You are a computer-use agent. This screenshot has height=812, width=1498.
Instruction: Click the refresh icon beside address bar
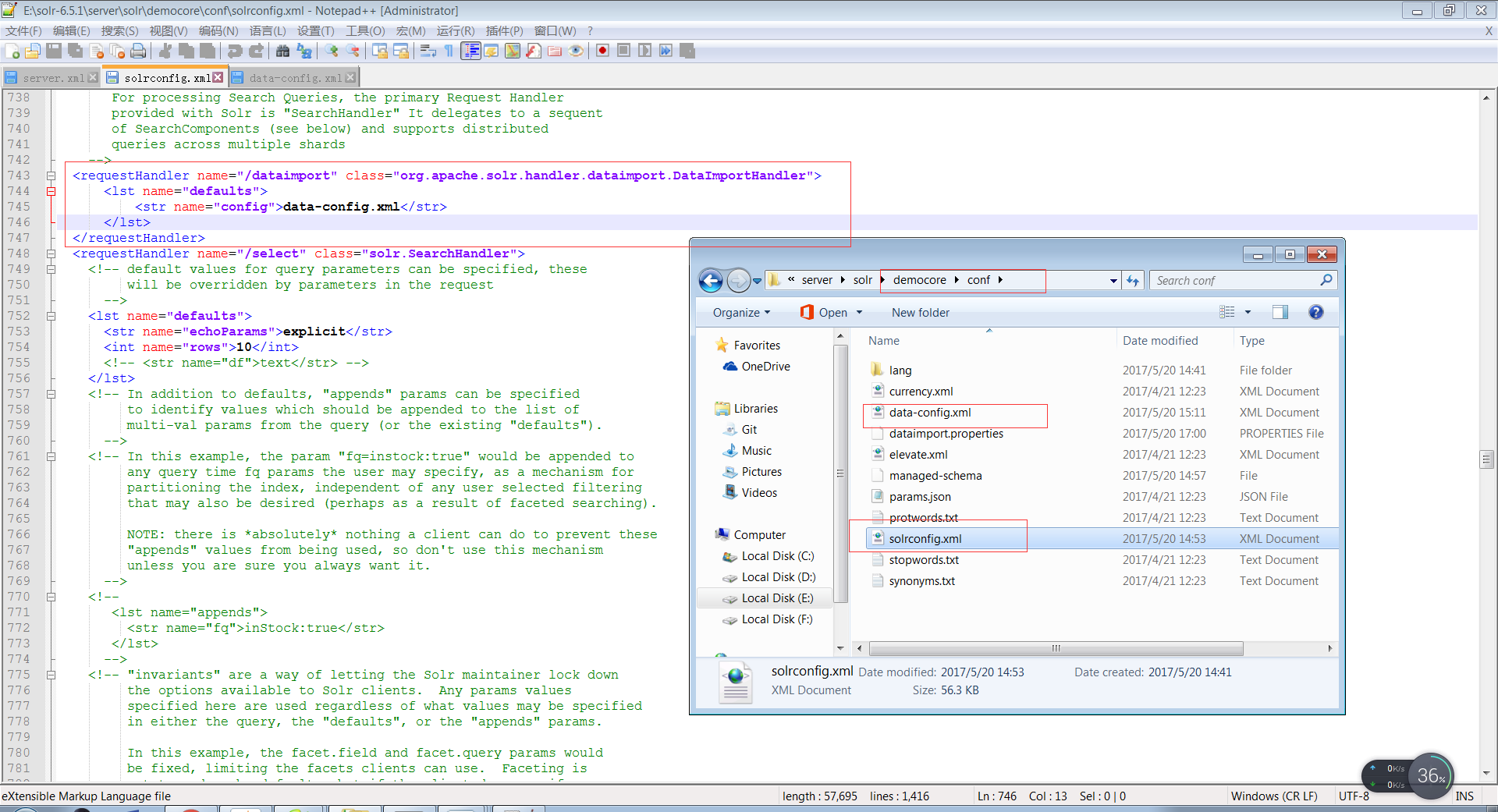[x=1133, y=281]
